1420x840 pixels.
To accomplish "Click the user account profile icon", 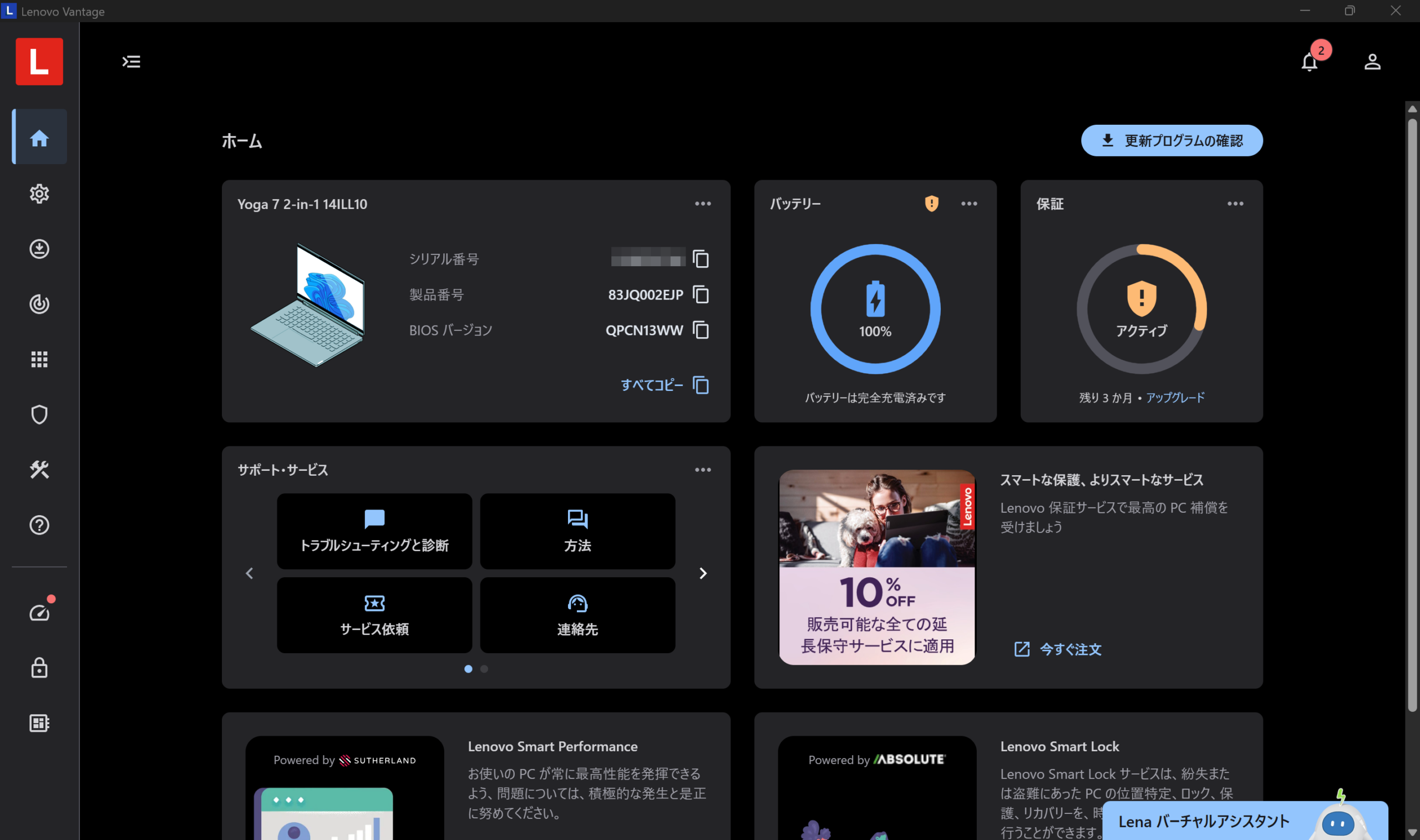I will click(x=1372, y=62).
